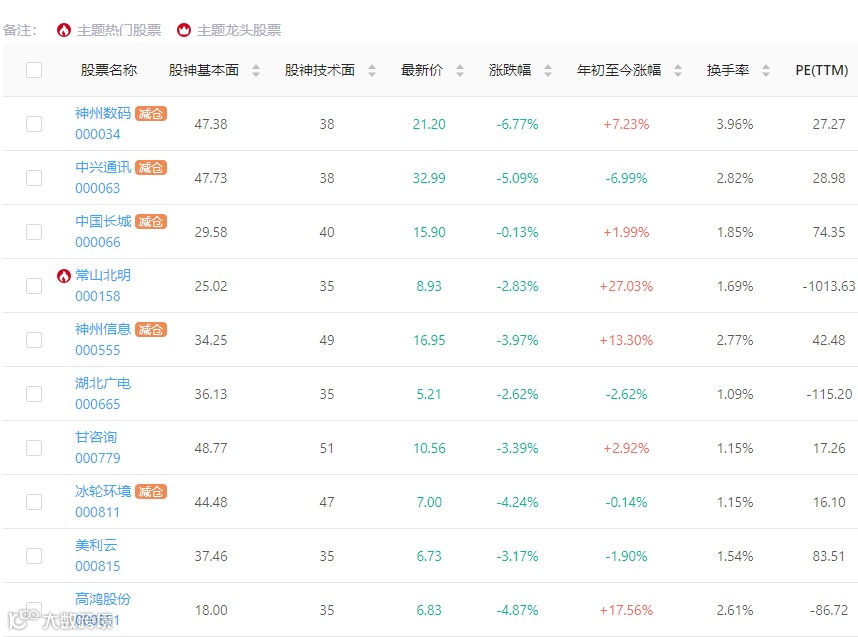Click the 主题龙头股票 legend label
The height and width of the screenshot is (637, 858).
[x=239, y=30]
